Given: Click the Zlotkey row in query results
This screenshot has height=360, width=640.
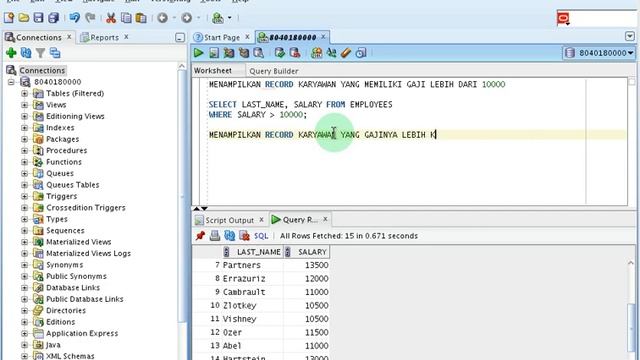Looking at the screenshot, I should click(x=261, y=306).
